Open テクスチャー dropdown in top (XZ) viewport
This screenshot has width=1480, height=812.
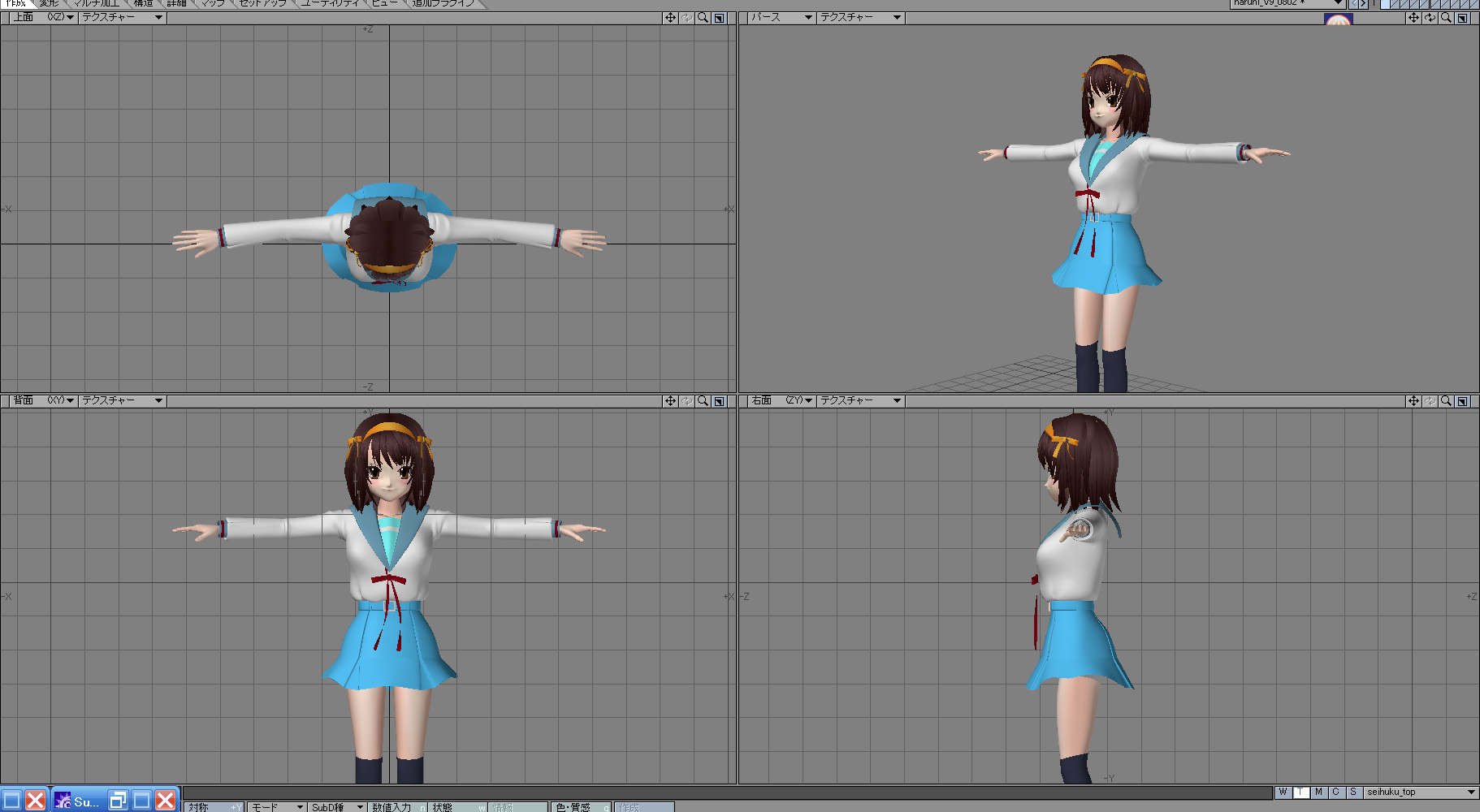point(123,17)
